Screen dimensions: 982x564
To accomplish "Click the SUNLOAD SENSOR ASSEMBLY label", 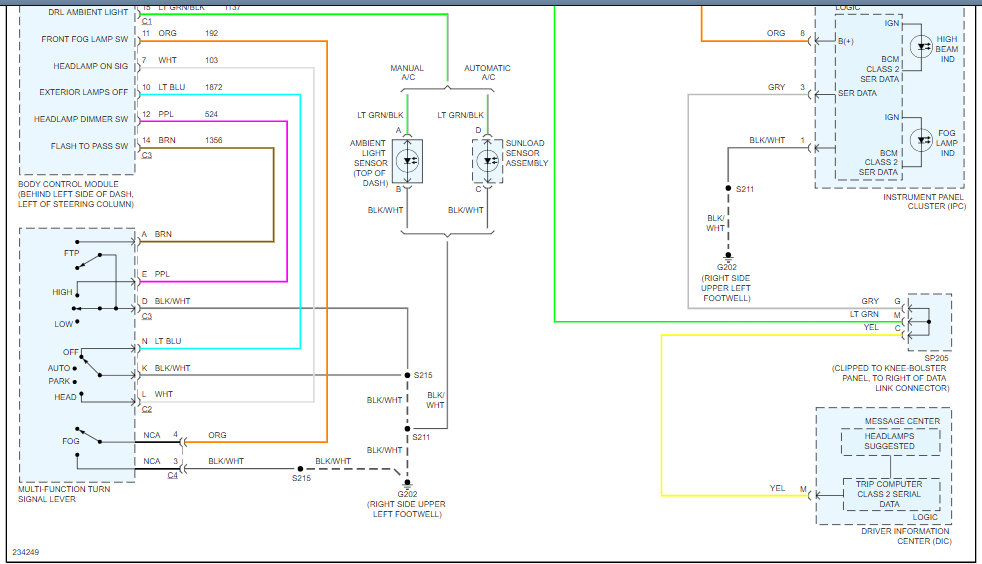I will 527,153.
